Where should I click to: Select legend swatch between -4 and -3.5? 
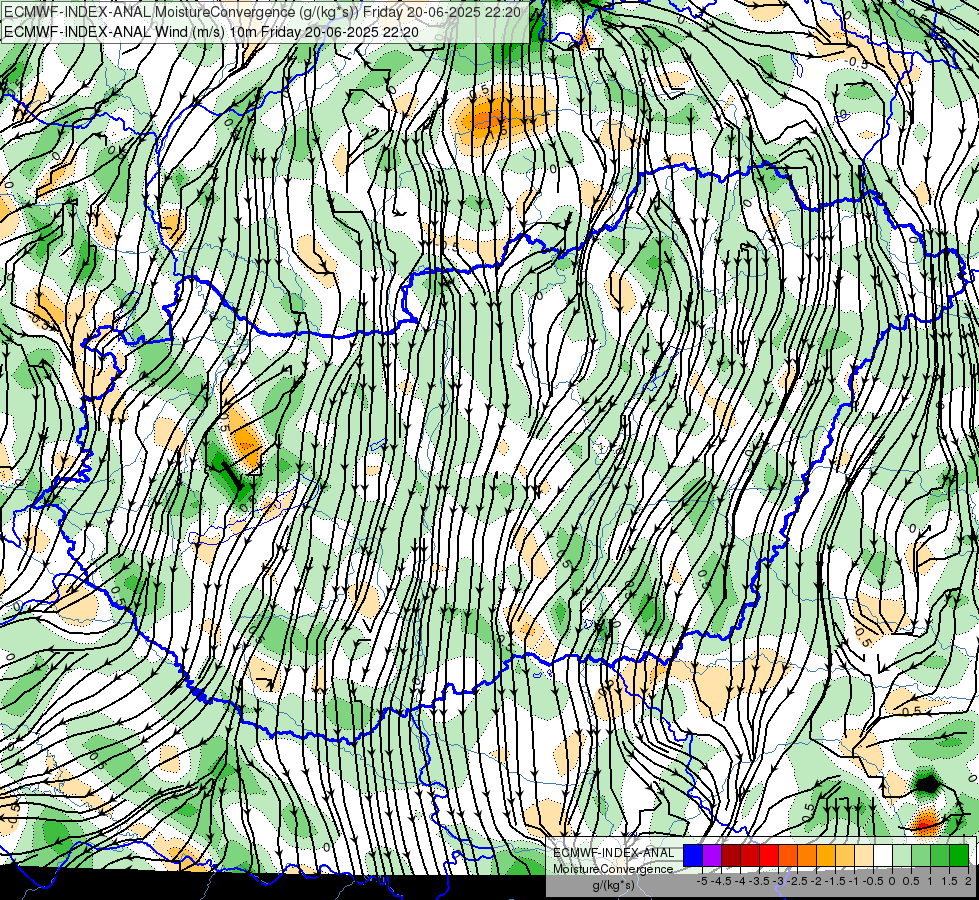coord(750,856)
